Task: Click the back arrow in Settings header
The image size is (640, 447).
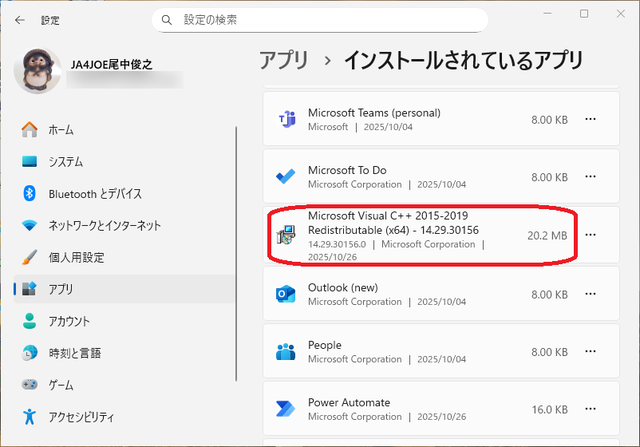Action: coord(20,20)
